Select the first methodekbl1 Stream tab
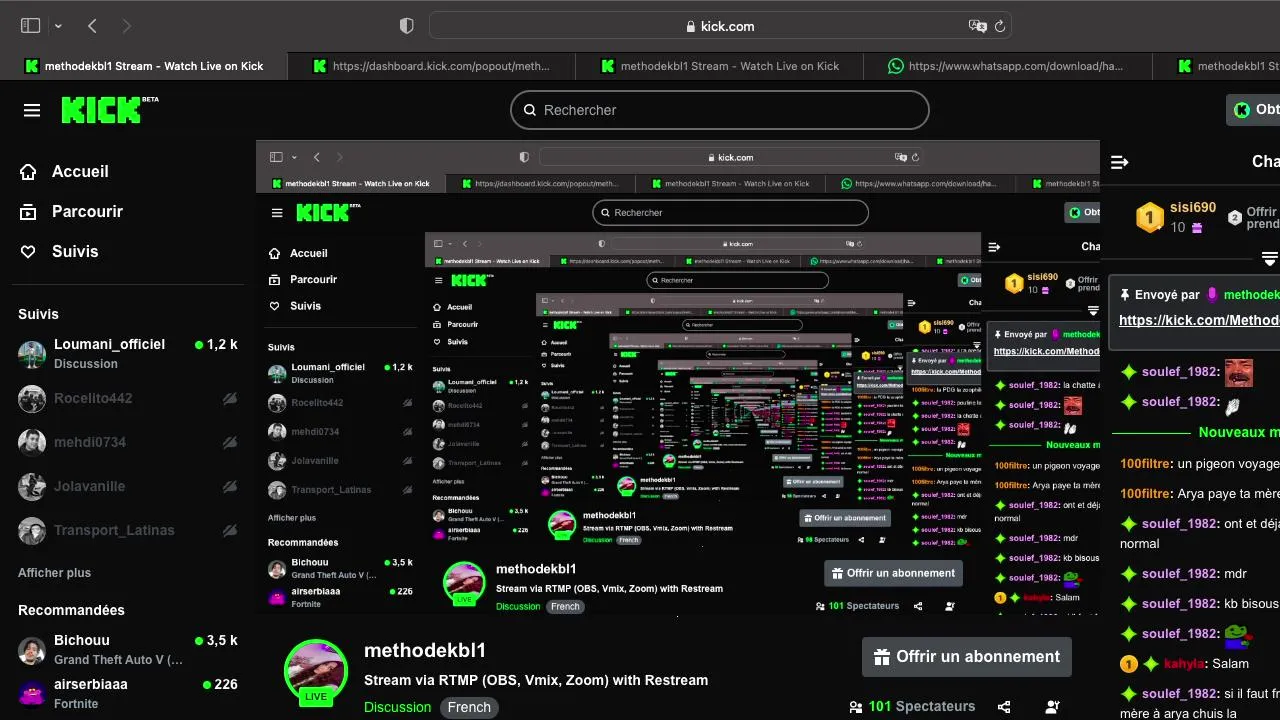The image size is (1280, 720). (x=144, y=66)
